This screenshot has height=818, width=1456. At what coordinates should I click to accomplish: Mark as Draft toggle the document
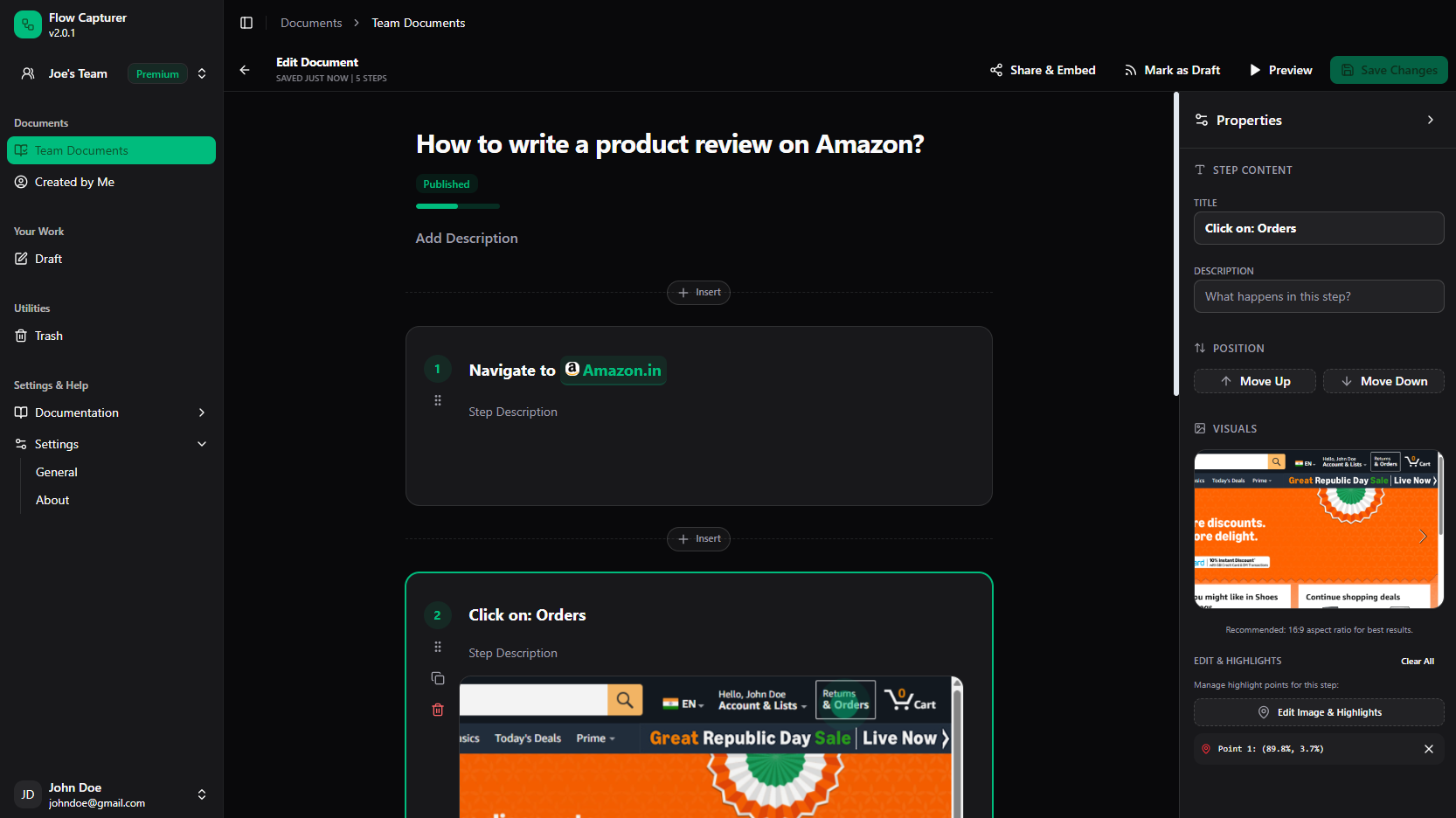click(x=1172, y=70)
